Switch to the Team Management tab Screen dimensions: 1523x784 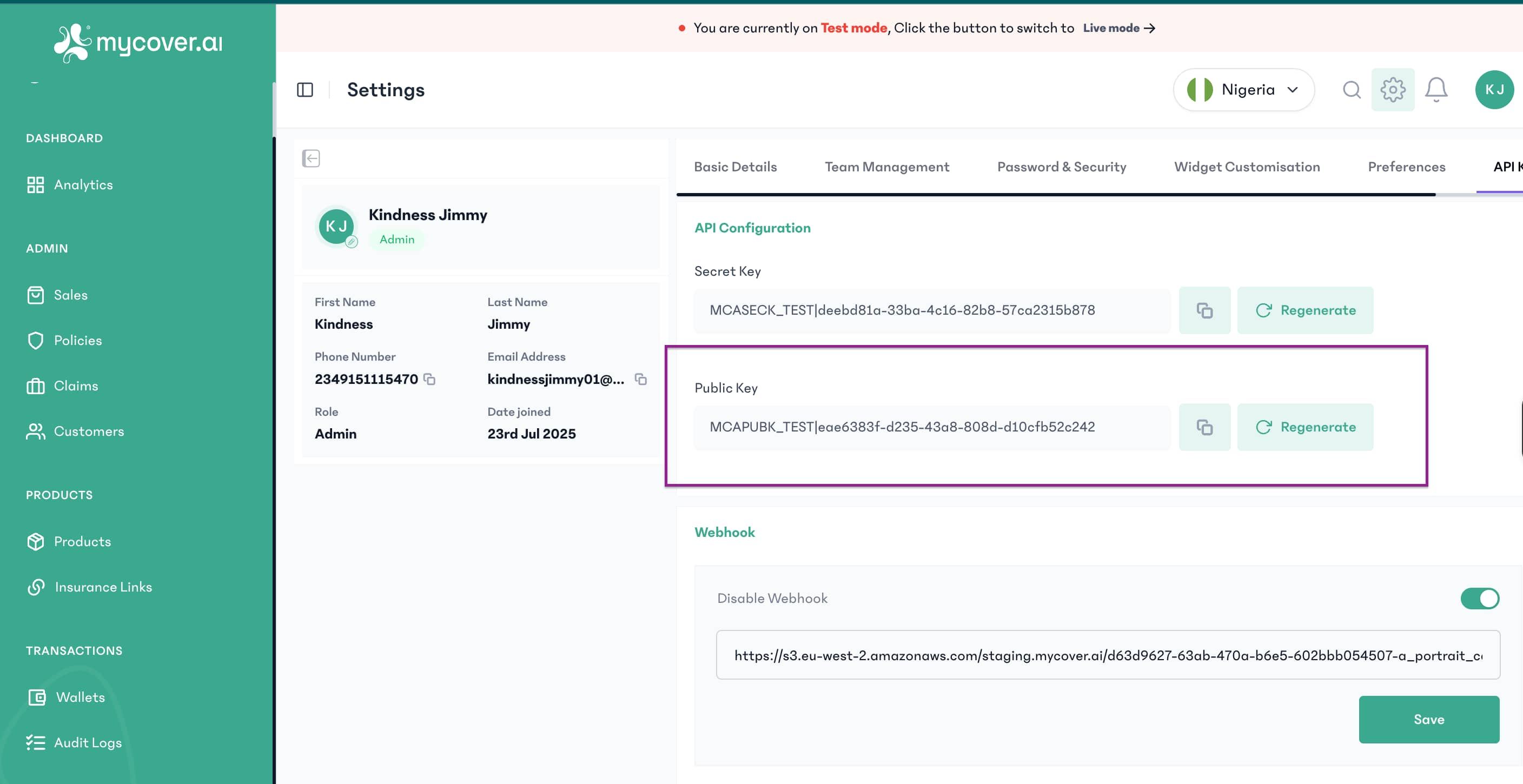[886, 167]
